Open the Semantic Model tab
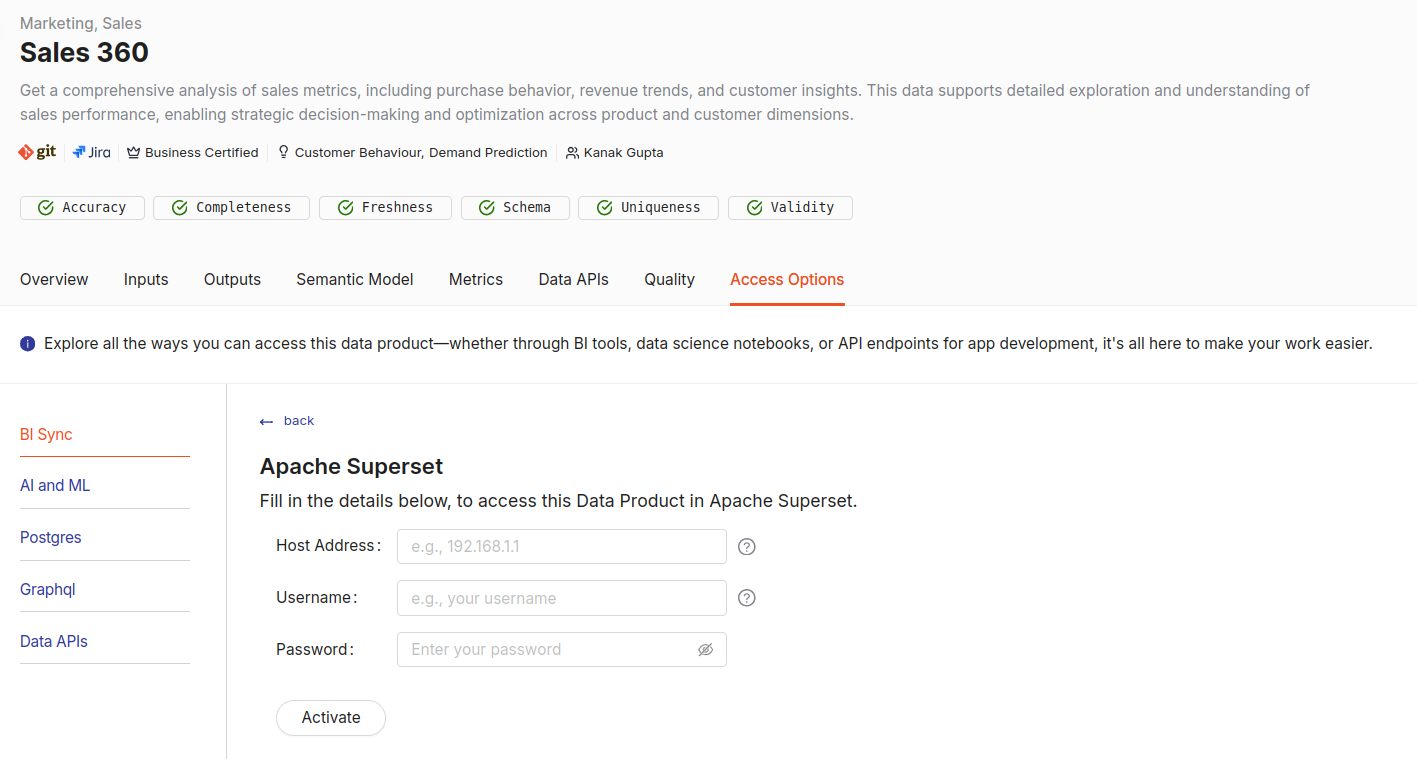Viewport: 1417px width, 759px height. tap(355, 280)
